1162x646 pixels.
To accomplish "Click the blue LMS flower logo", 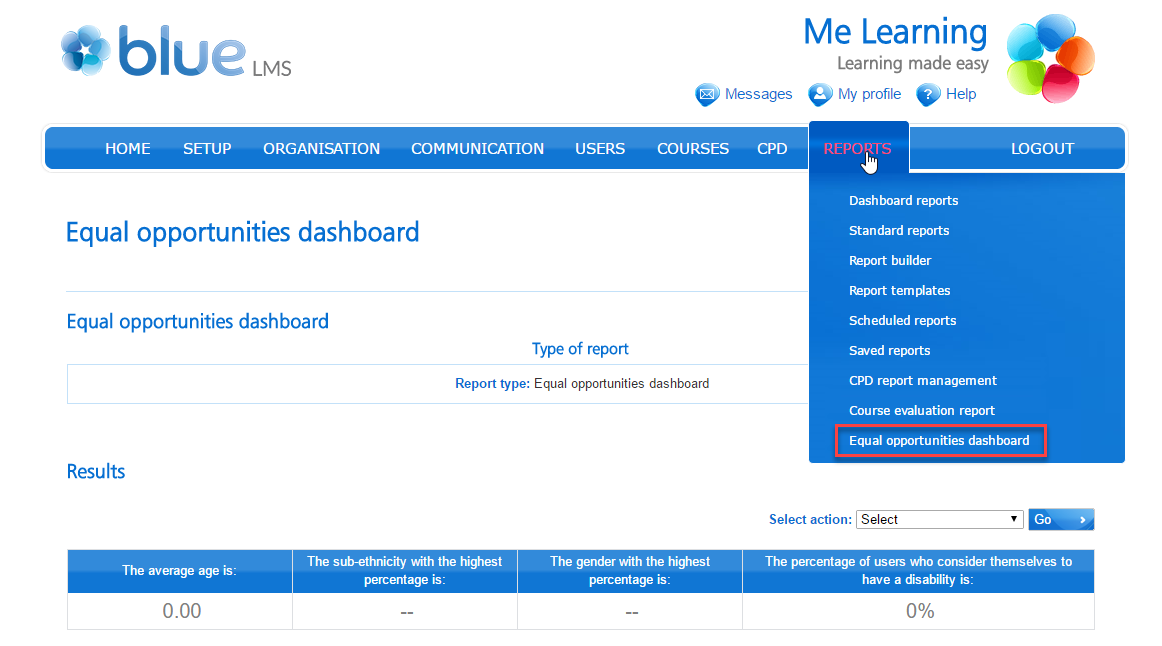I will [x=85, y=50].
